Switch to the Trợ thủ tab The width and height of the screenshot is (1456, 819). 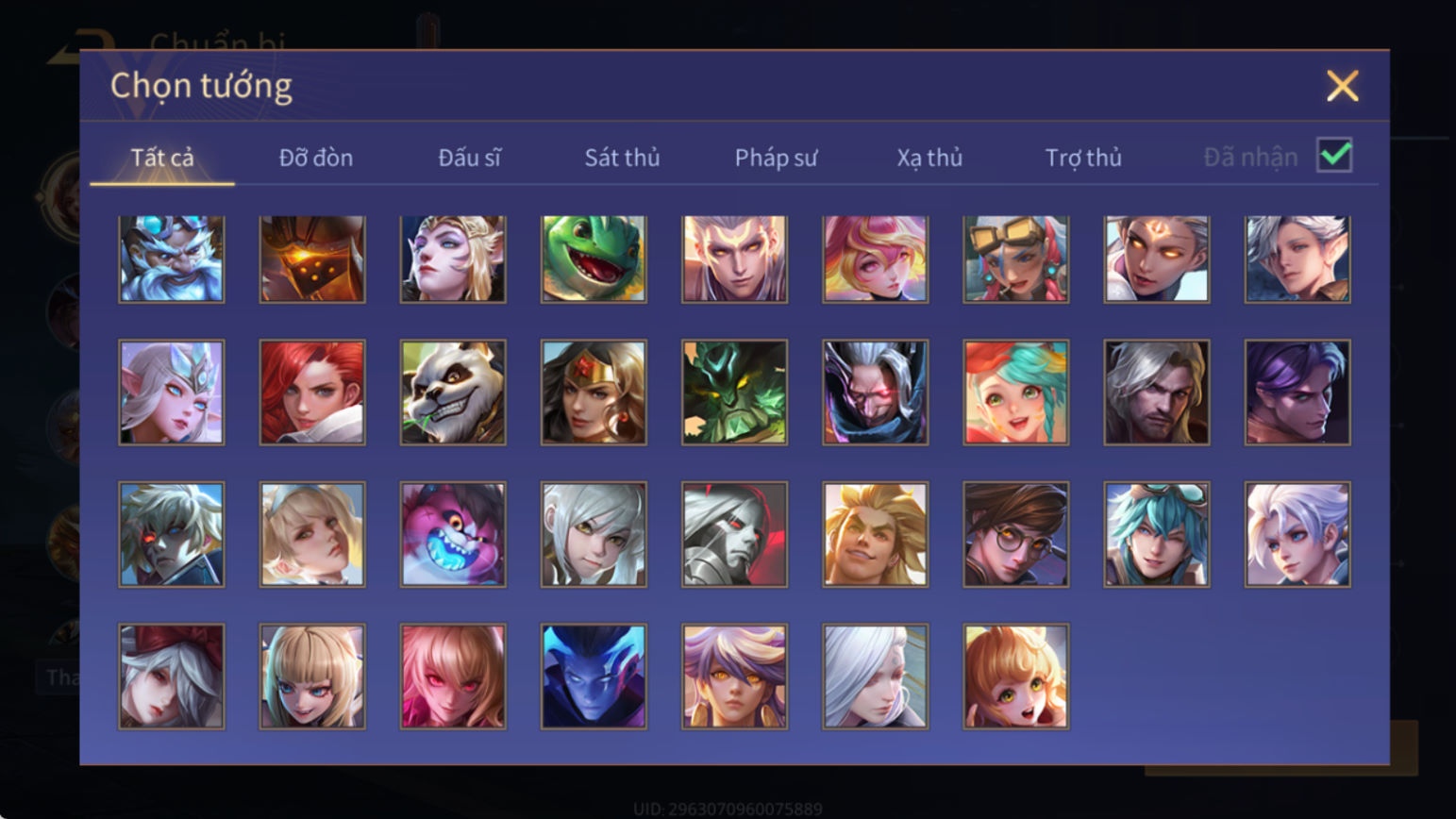pyautogui.click(x=1083, y=158)
